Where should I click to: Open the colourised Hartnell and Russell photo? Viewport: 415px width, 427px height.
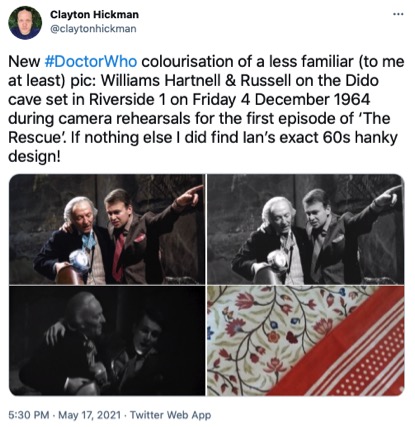pos(107,229)
